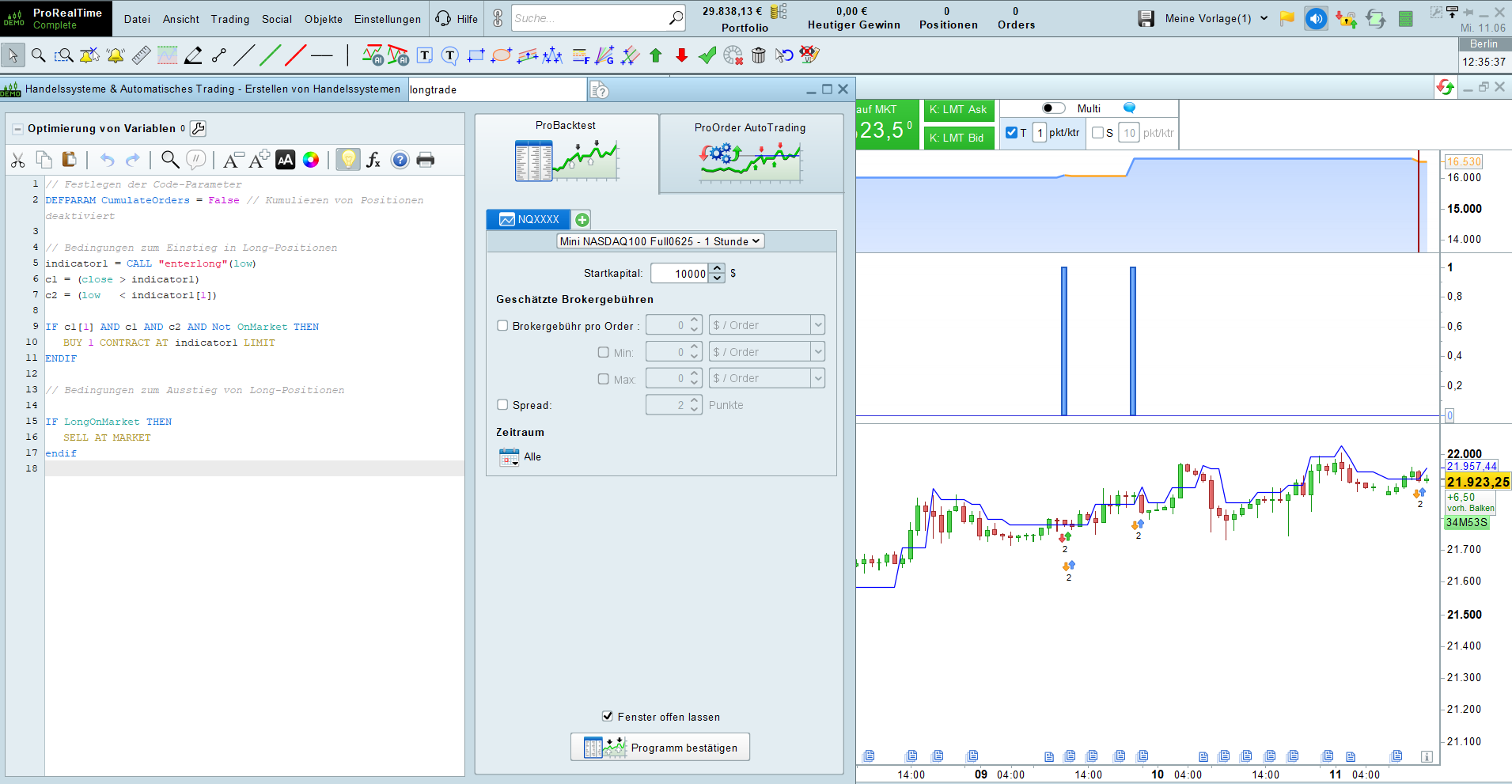Pick the ruler measurement tool
This screenshot has width=1512, height=784.
coord(141,55)
